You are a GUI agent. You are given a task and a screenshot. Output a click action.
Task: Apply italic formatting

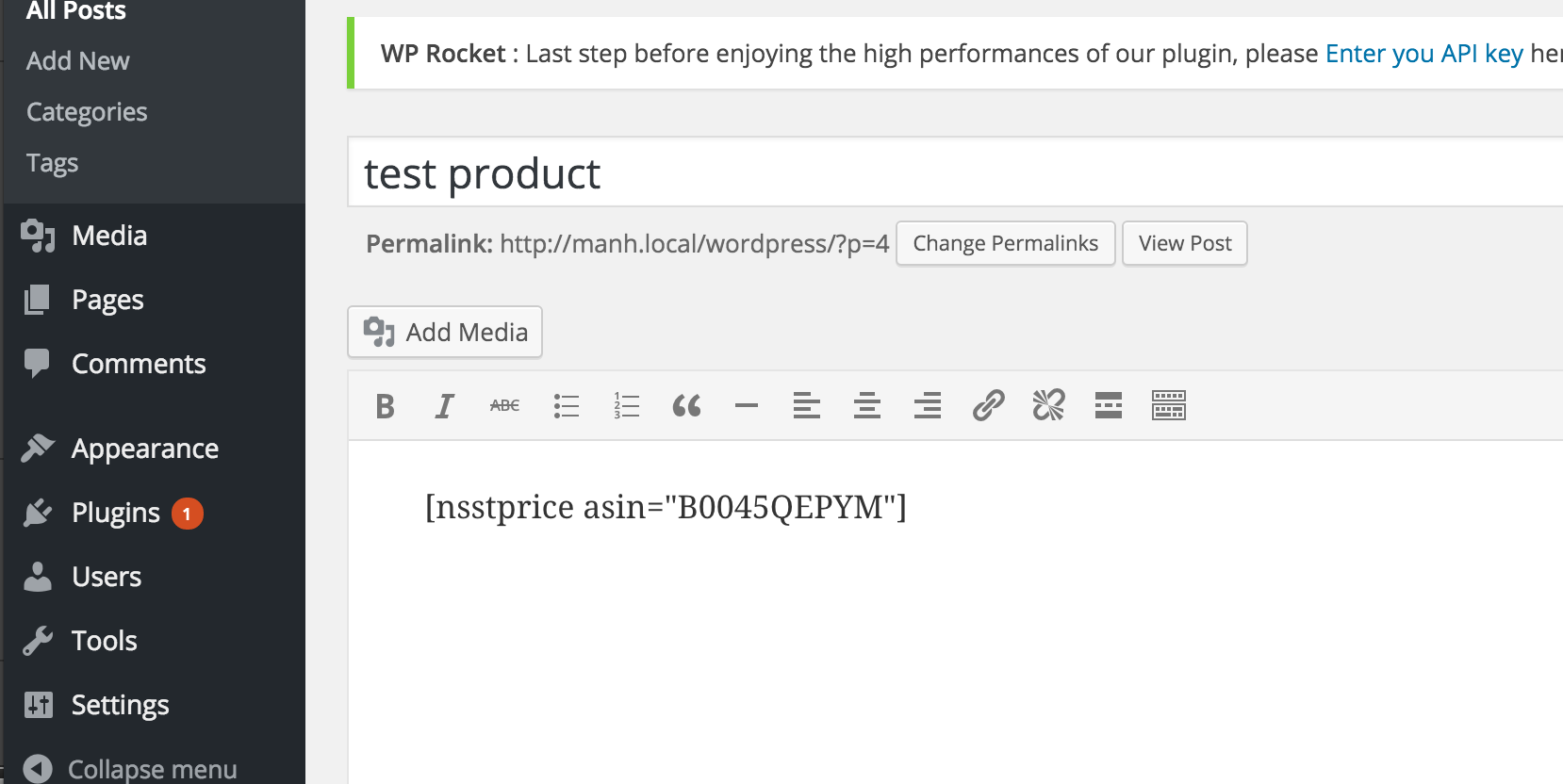pos(444,406)
